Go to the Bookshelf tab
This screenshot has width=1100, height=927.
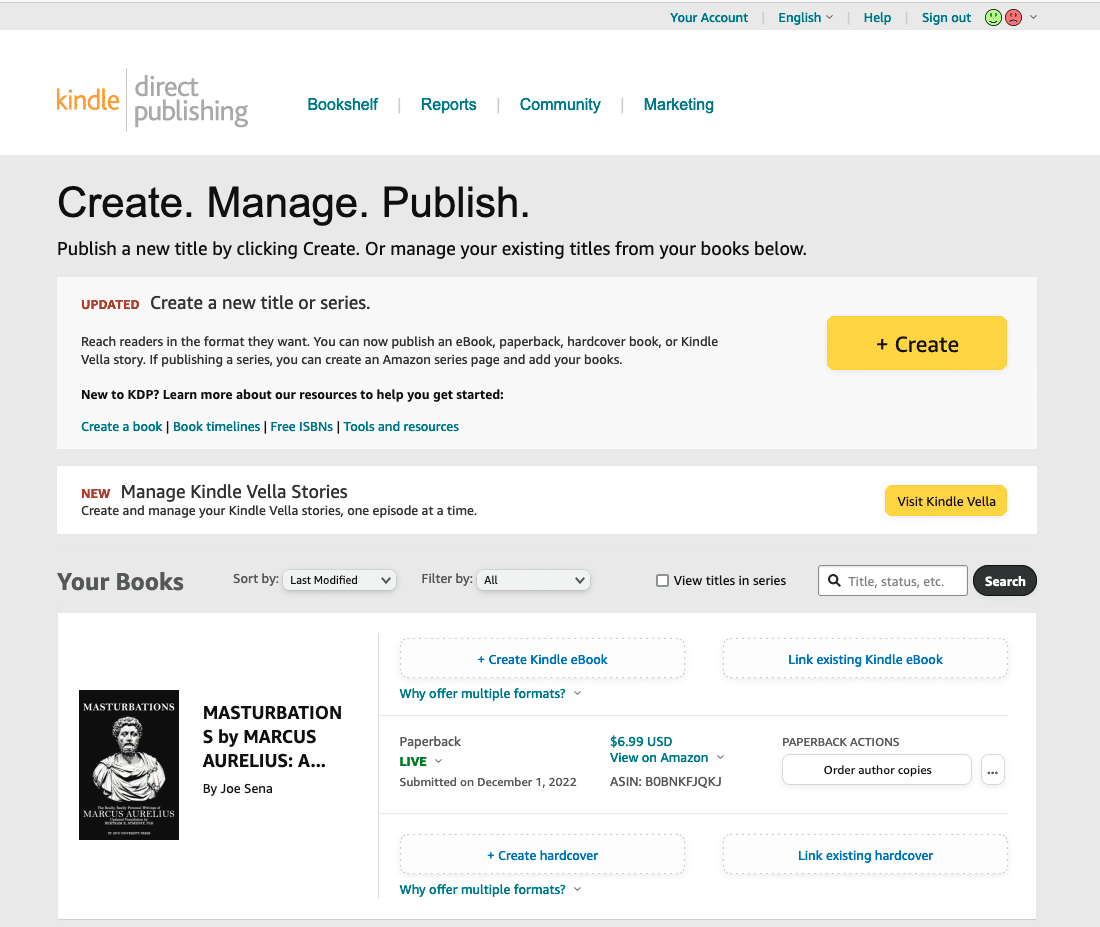(342, 105)
